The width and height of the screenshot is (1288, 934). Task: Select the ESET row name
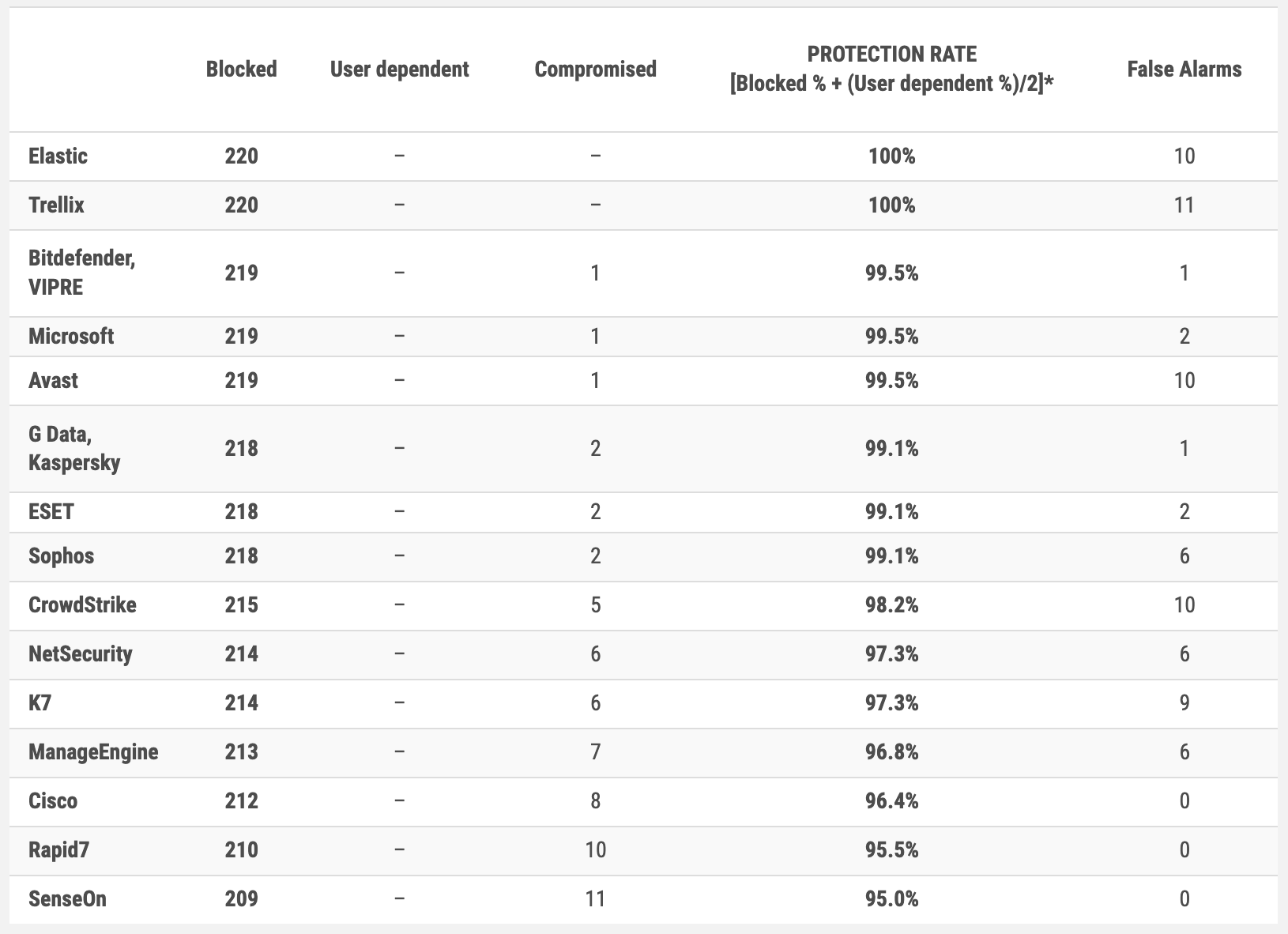(51, 512)
